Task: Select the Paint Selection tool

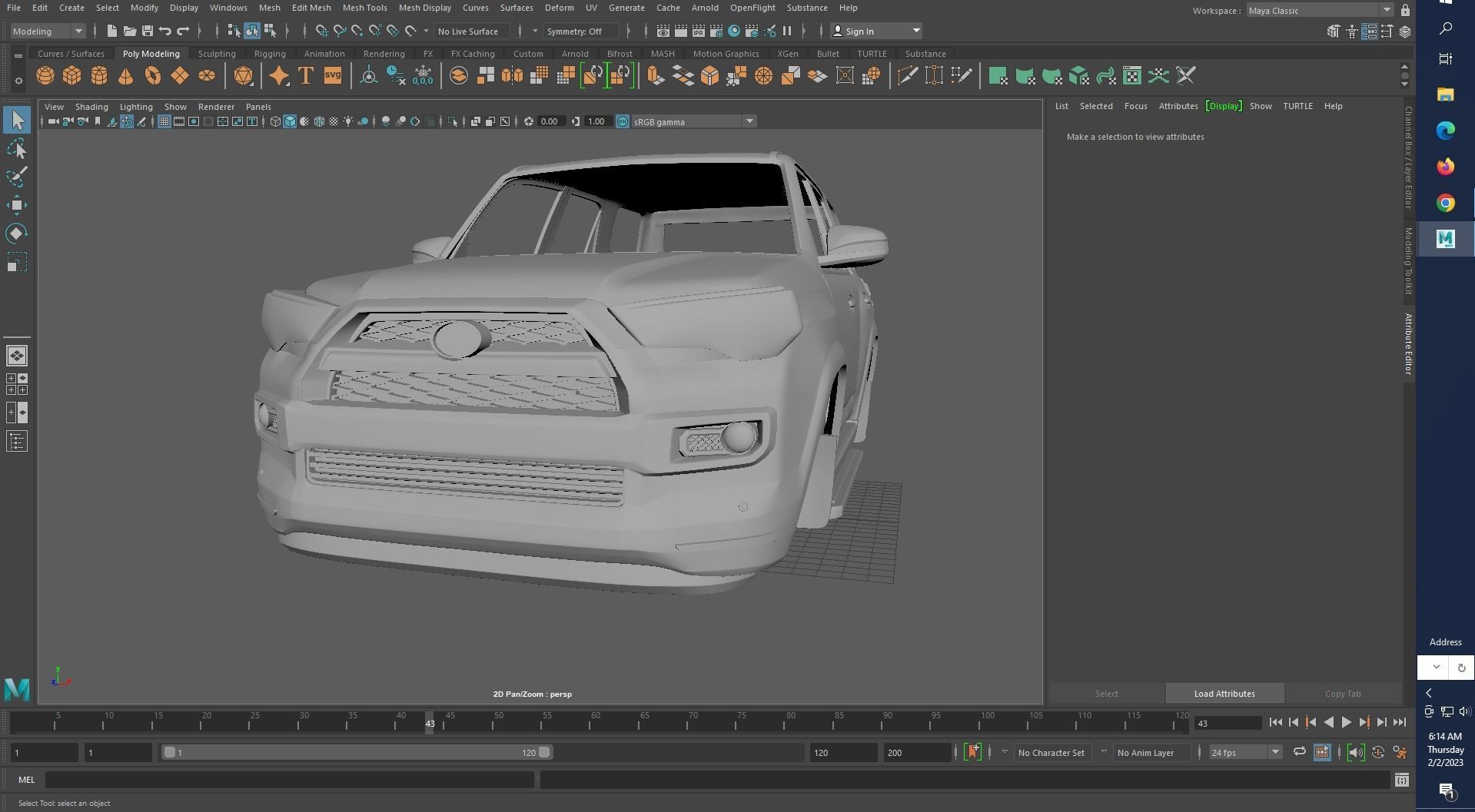Action: [x=17, y=176]
